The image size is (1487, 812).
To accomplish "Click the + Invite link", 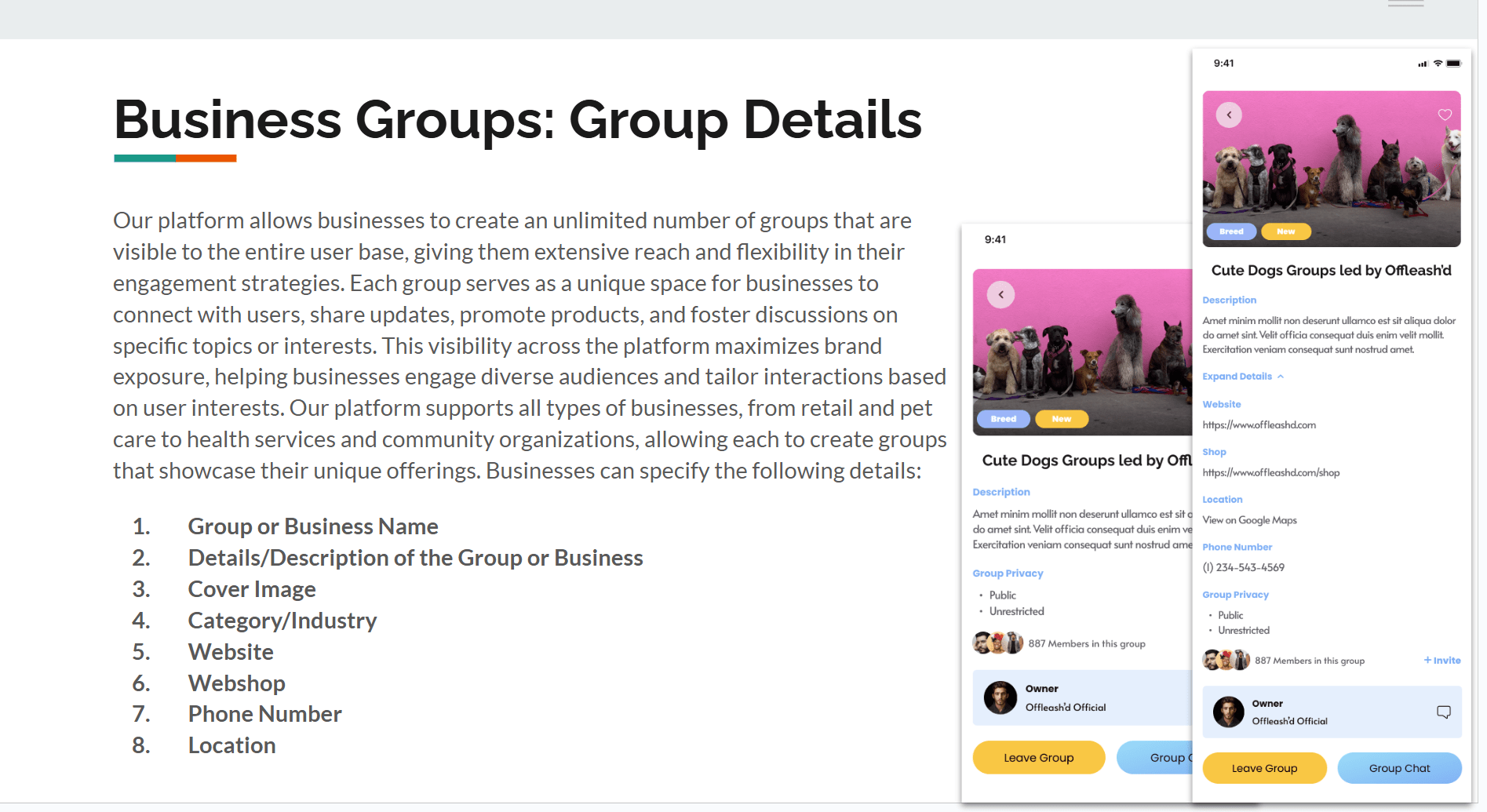I will pos(1442,661).
